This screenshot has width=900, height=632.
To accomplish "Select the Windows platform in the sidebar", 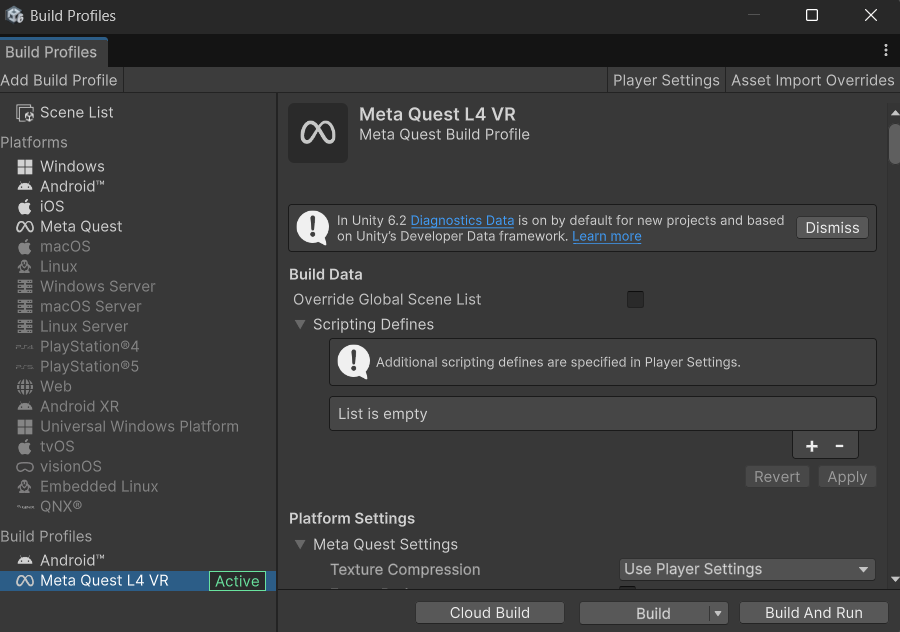I will (70, 166).
